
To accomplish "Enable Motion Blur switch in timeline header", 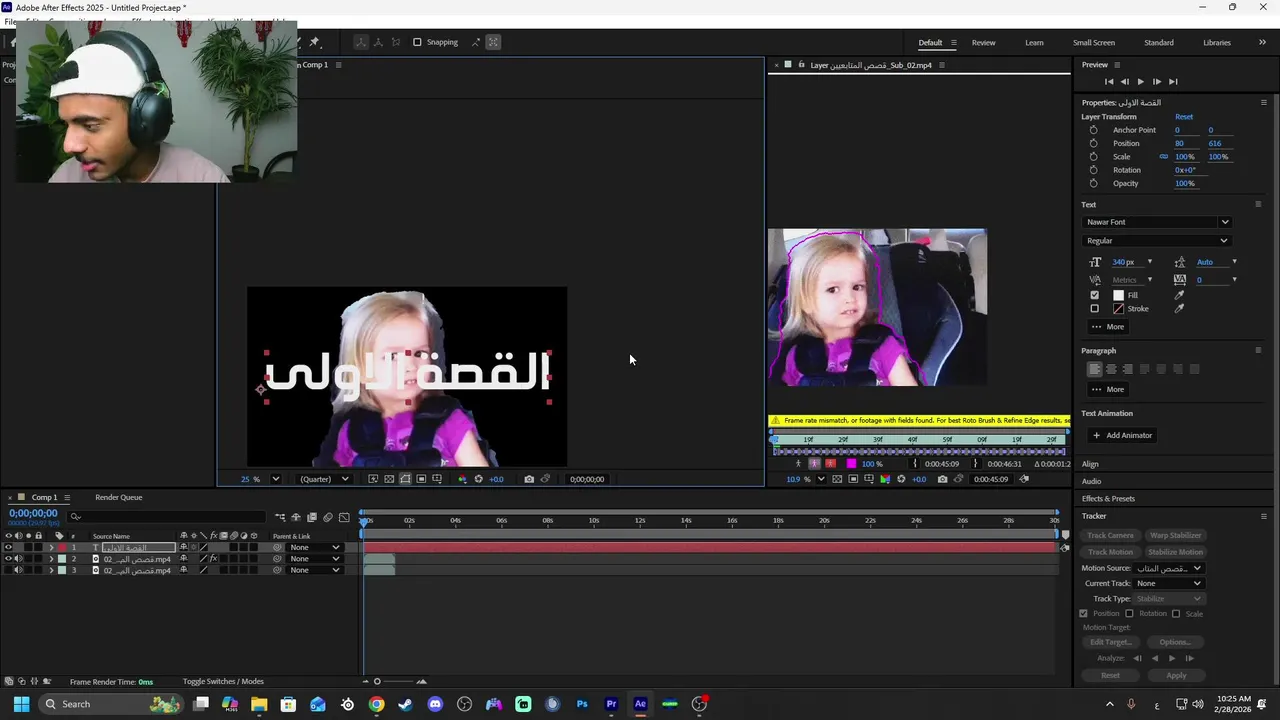I will (327, 517).
